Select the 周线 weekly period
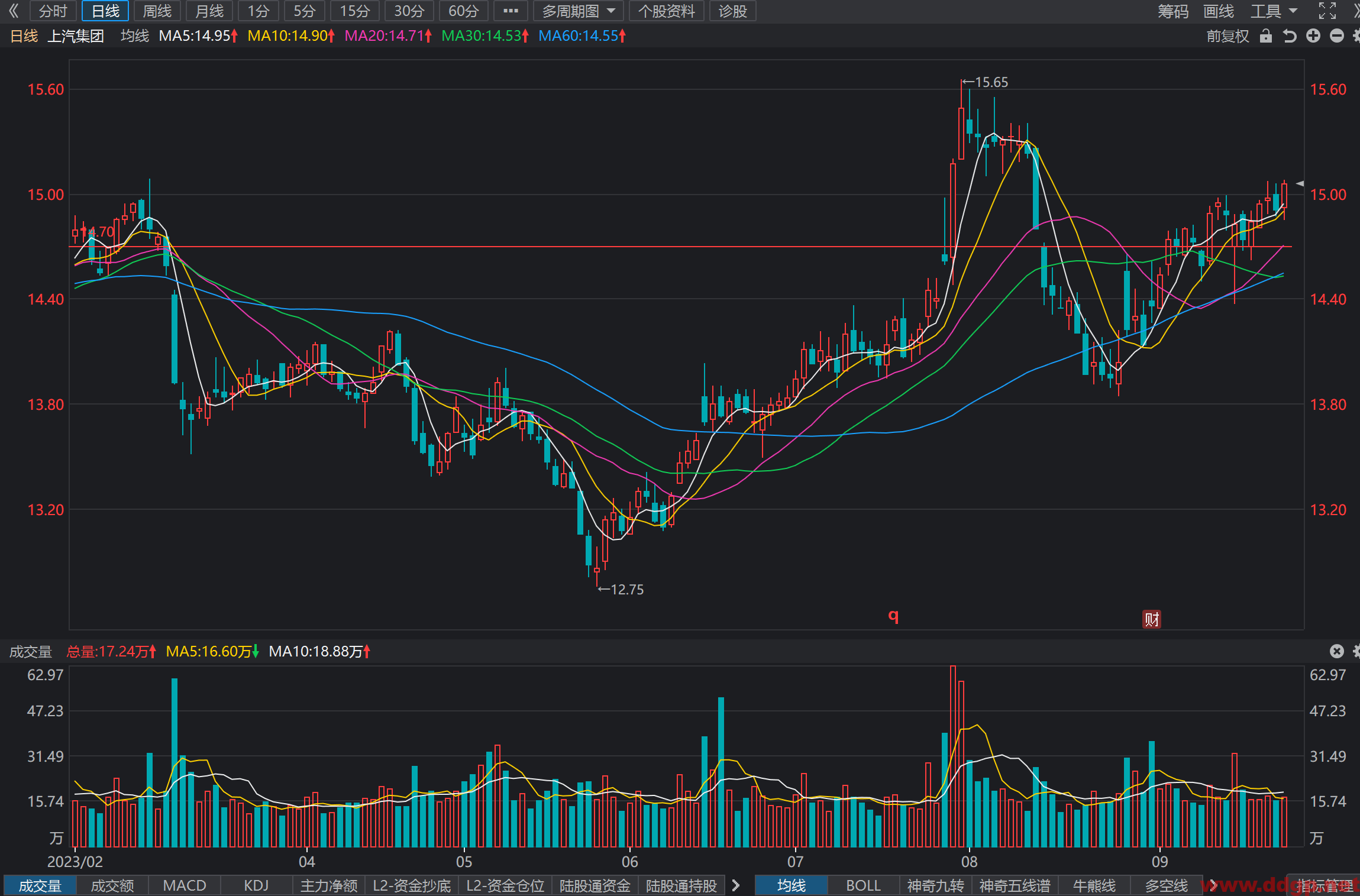 (x=157, y=11)
